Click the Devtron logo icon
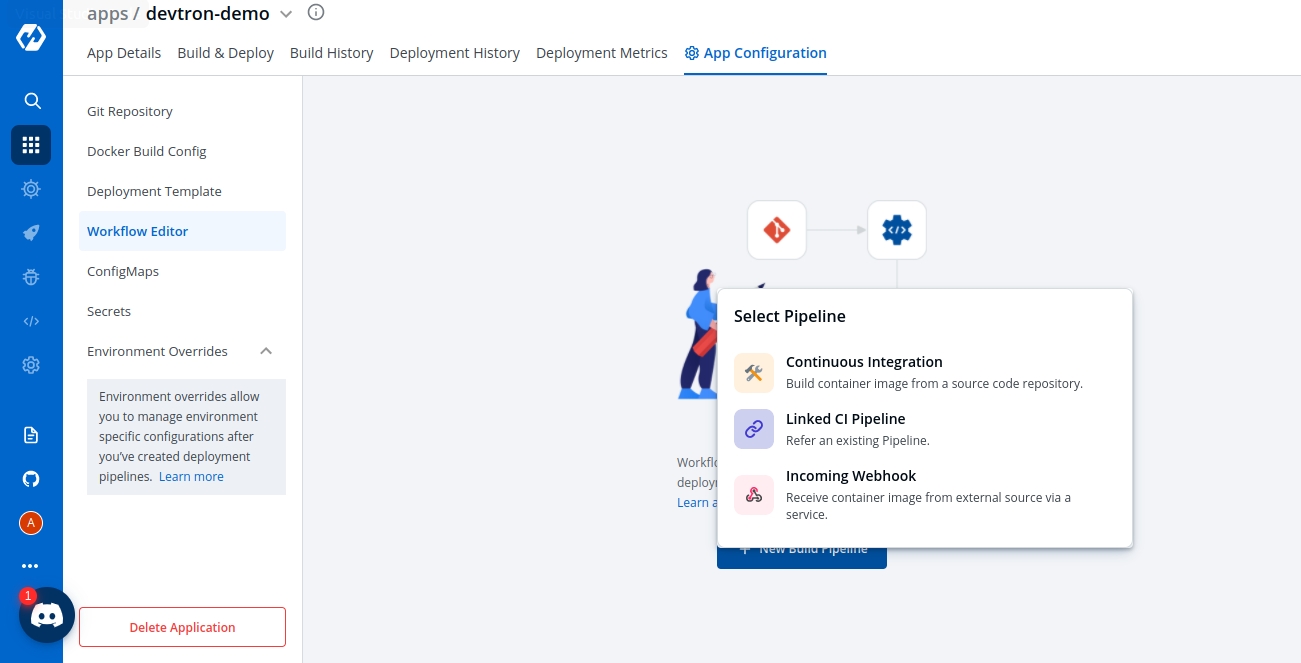This screenshot has width=1301, height=663. pyautogui.click(x=31, y=37)
